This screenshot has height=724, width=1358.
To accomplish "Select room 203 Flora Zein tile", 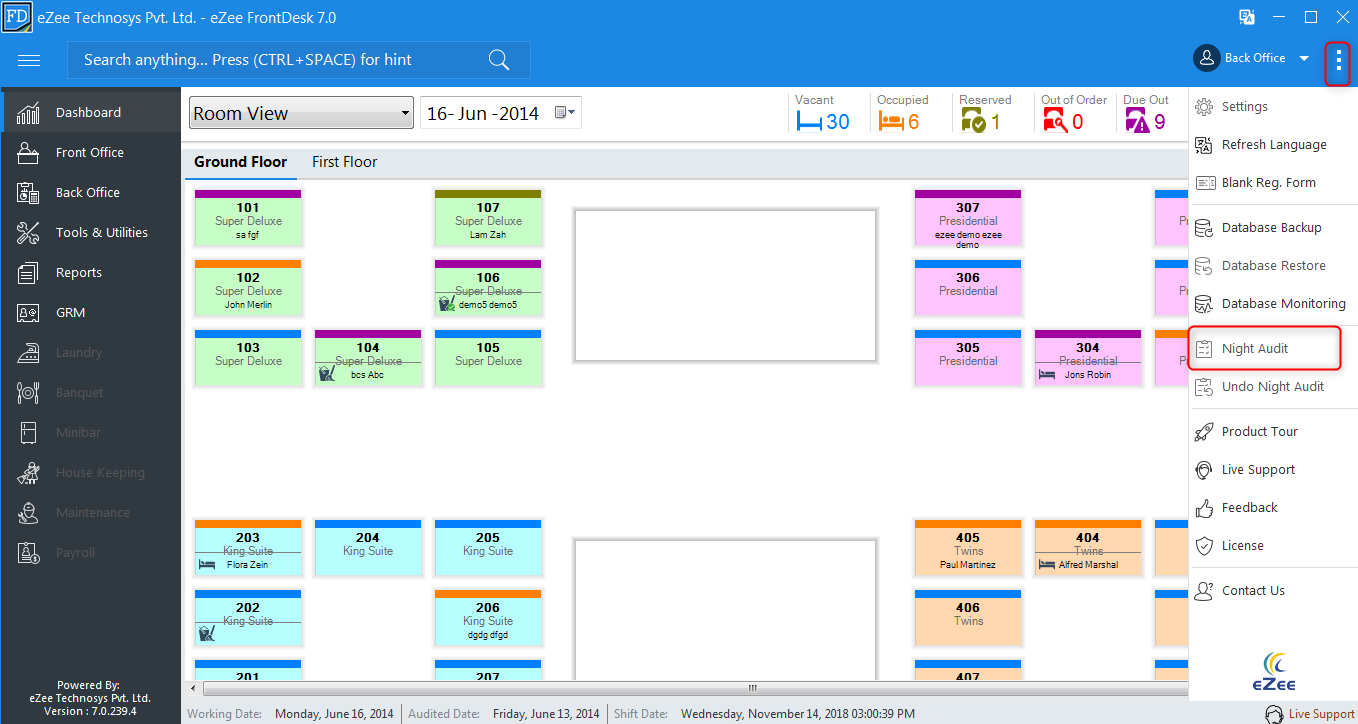I will [x=248, y=548].
